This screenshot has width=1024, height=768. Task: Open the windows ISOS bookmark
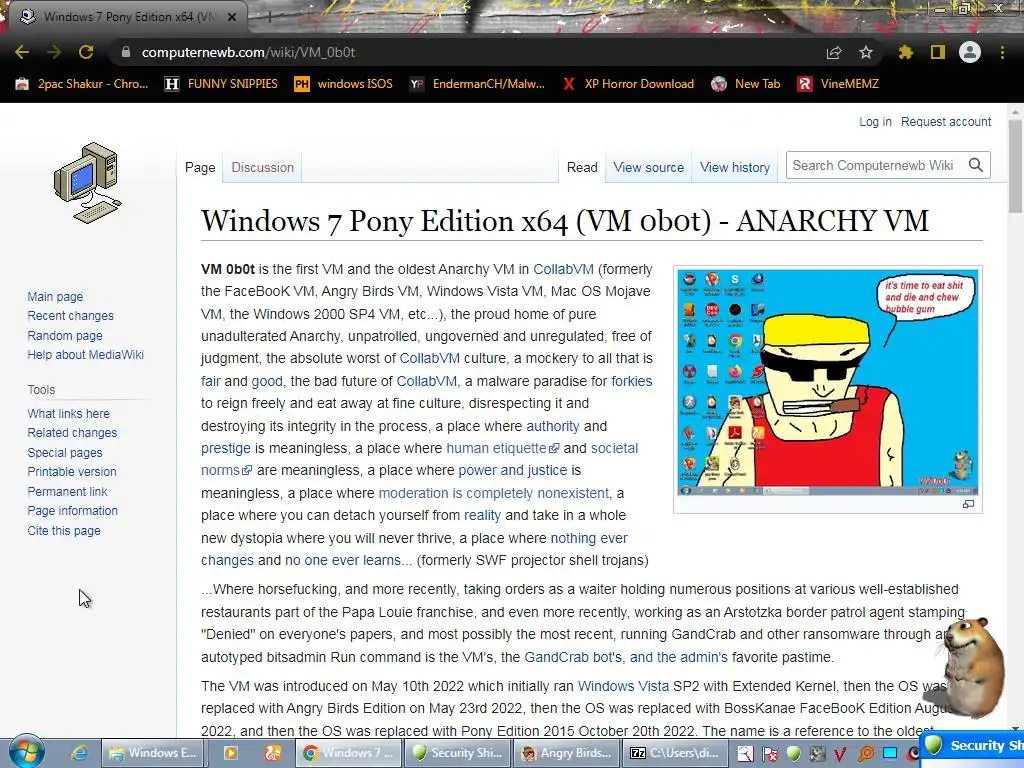(x=344, y=84)
